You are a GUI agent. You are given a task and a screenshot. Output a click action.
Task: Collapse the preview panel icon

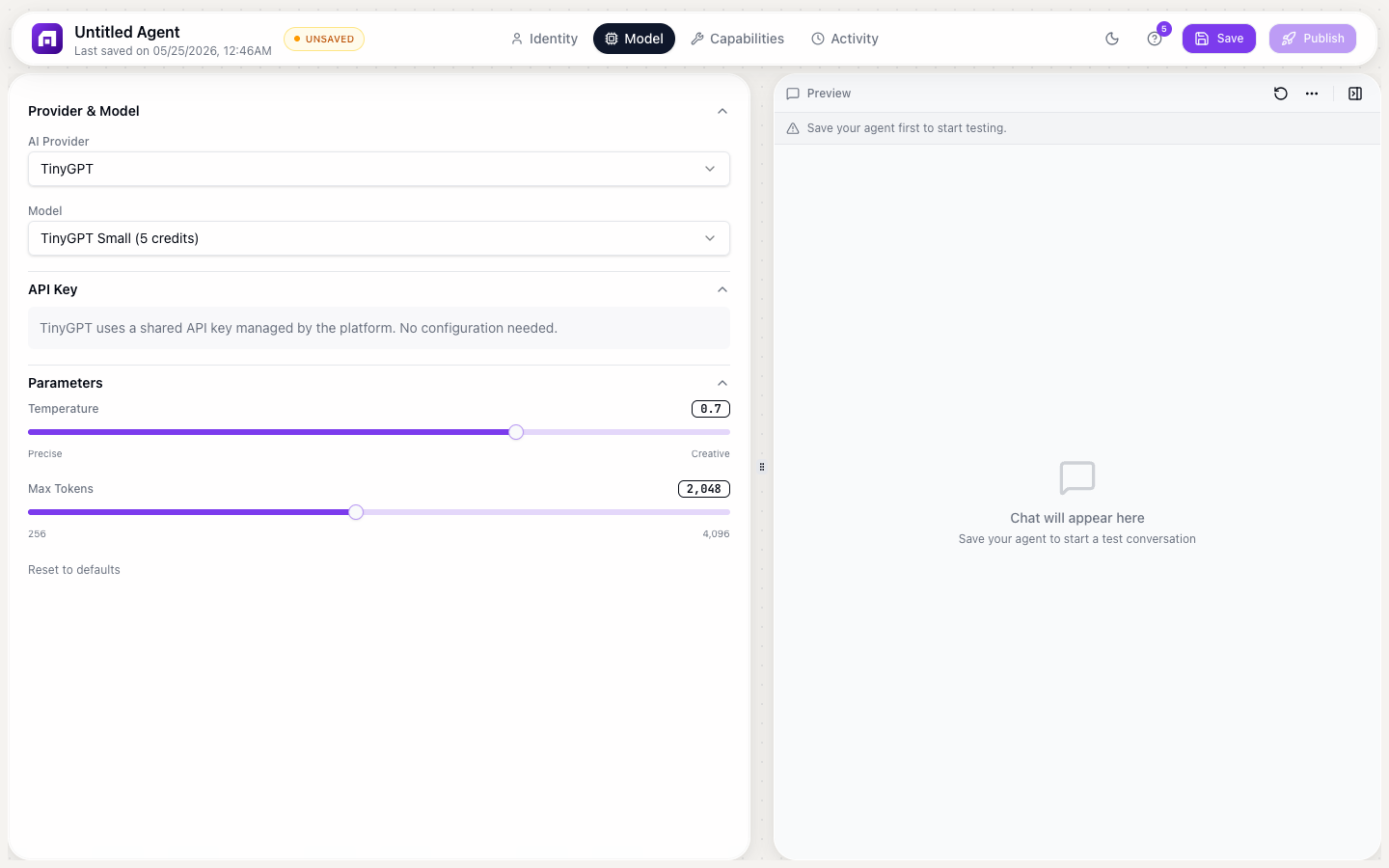(x=1355, y=94)
